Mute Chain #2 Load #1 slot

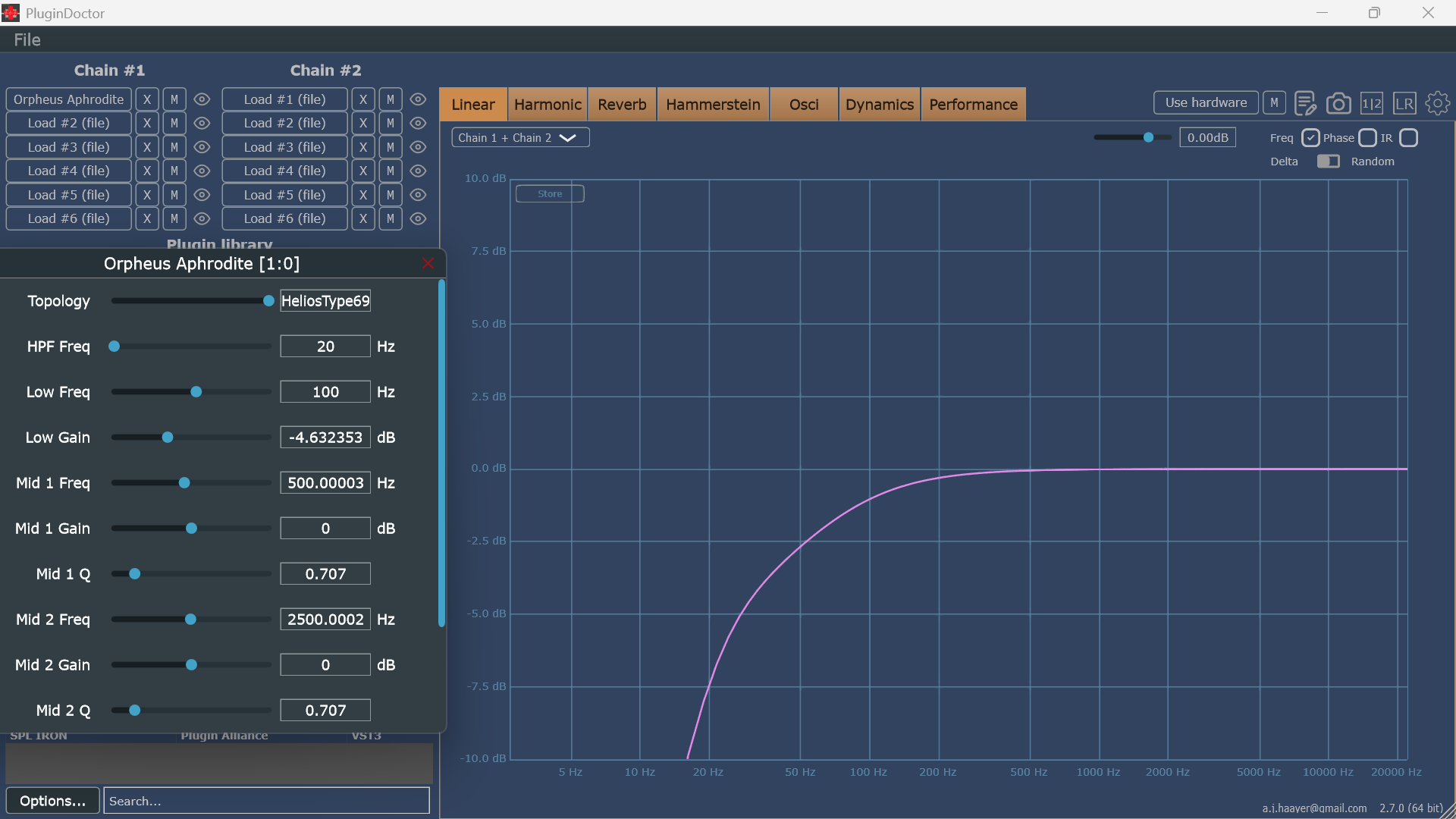[391, 99]
